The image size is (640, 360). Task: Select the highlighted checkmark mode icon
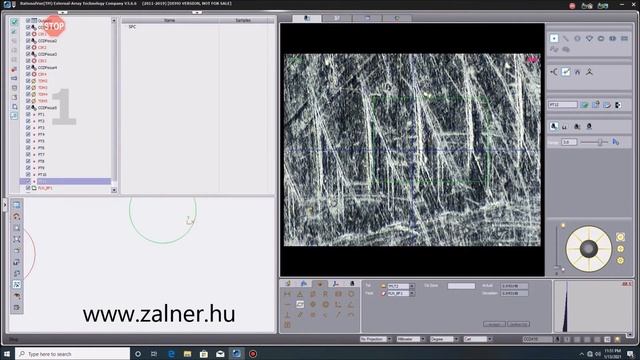(x=566, y=72)
